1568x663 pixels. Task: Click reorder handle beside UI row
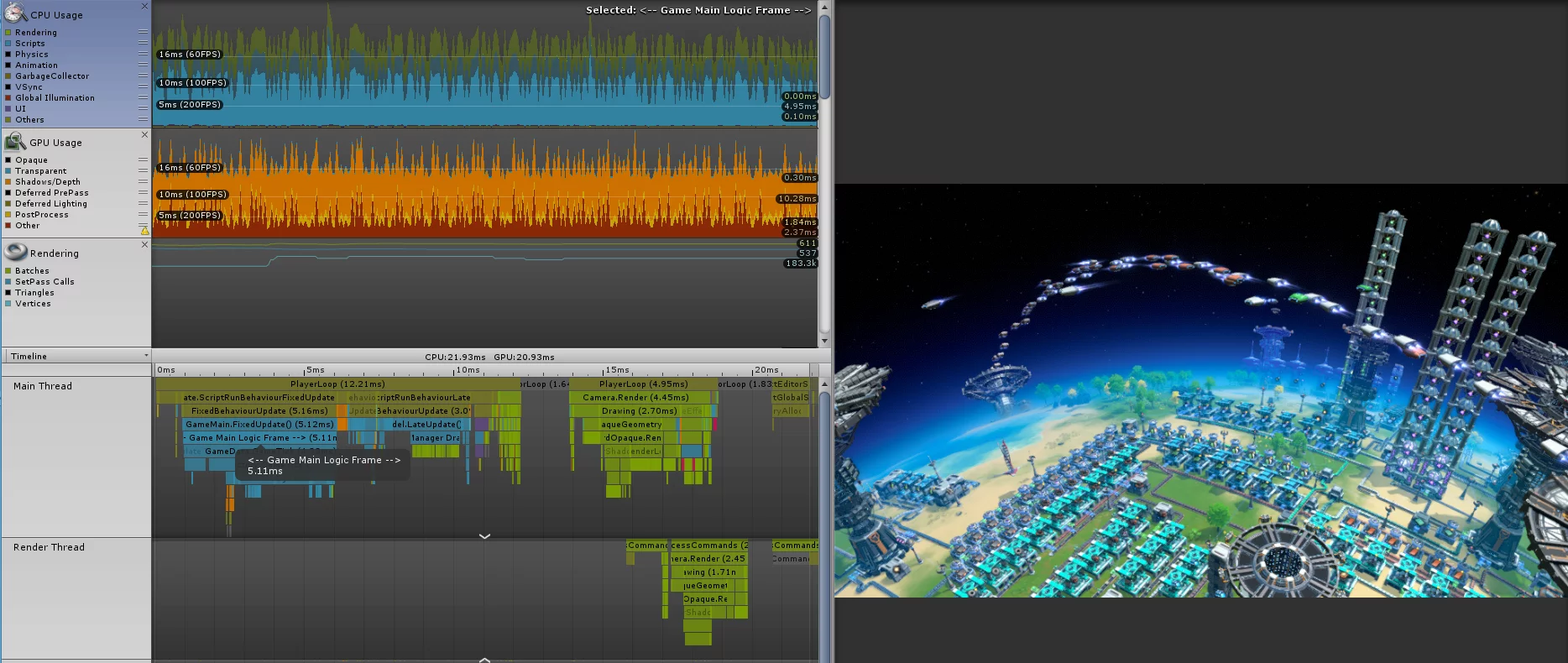point(143,108)
